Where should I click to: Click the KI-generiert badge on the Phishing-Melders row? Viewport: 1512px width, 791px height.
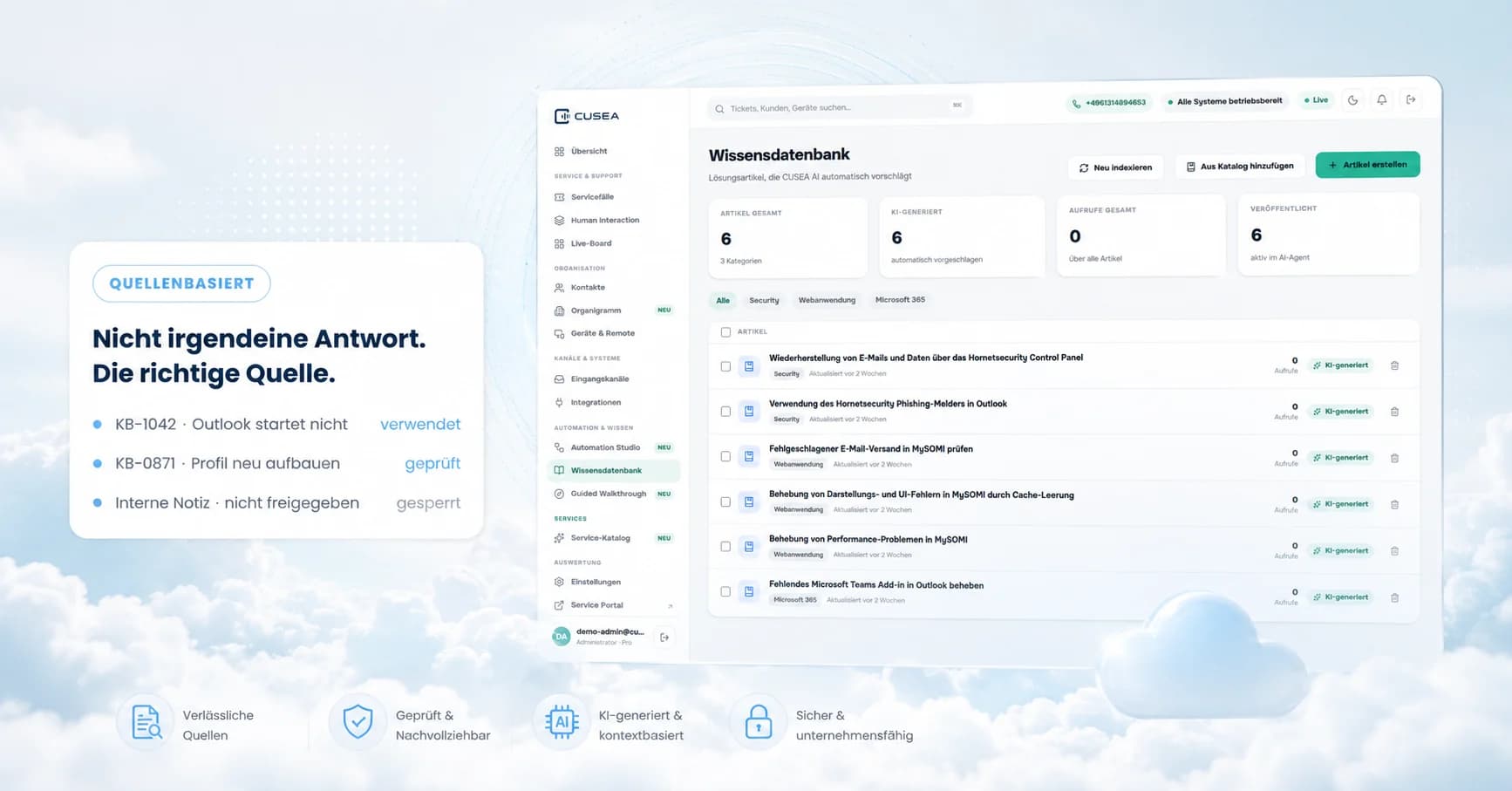point(1341,412)
